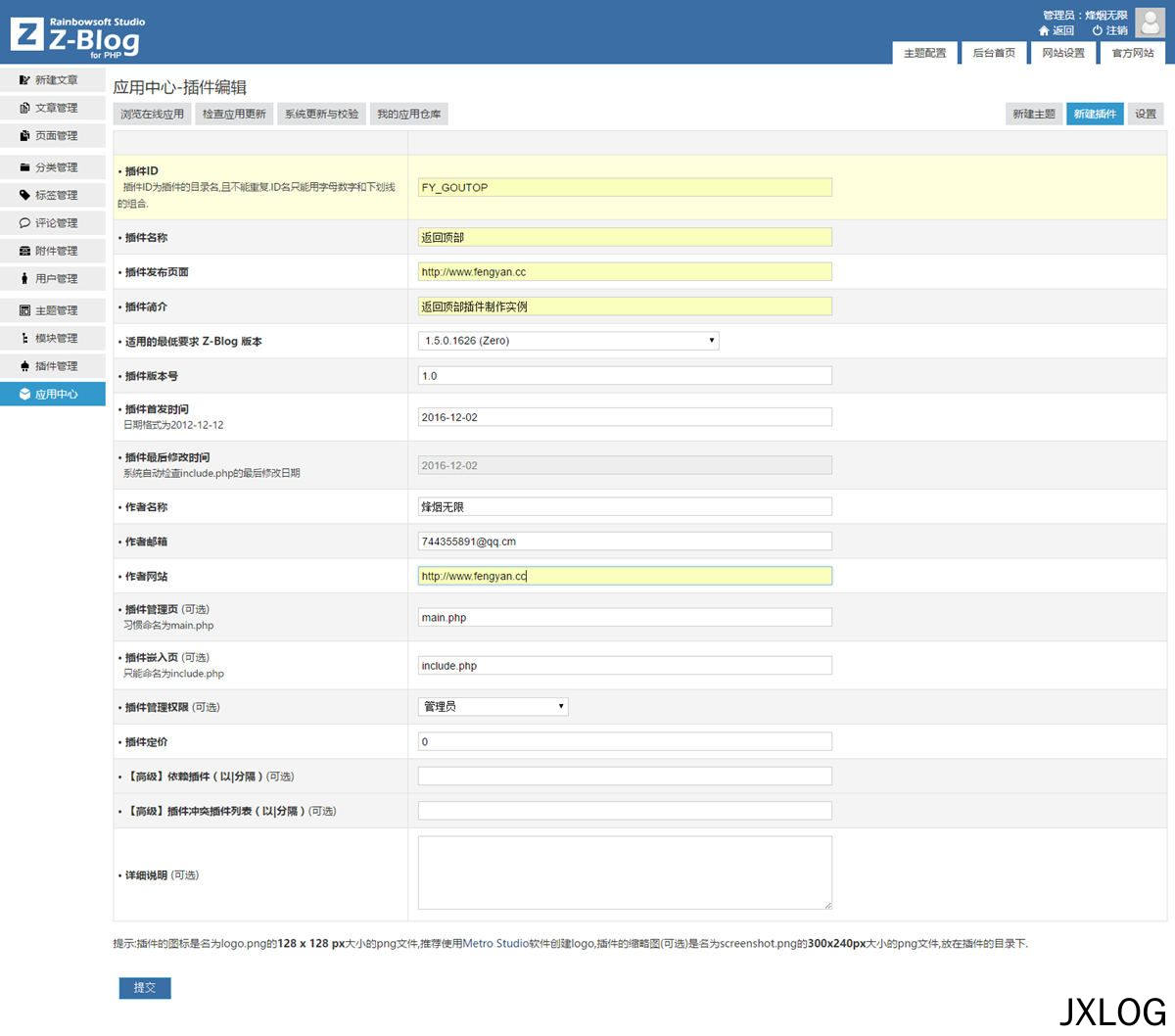Image resolution: width=1175 pixels, height=1036 pixels.
Task: Open the 网站设置 top tab
Action: click(1063, 53)
